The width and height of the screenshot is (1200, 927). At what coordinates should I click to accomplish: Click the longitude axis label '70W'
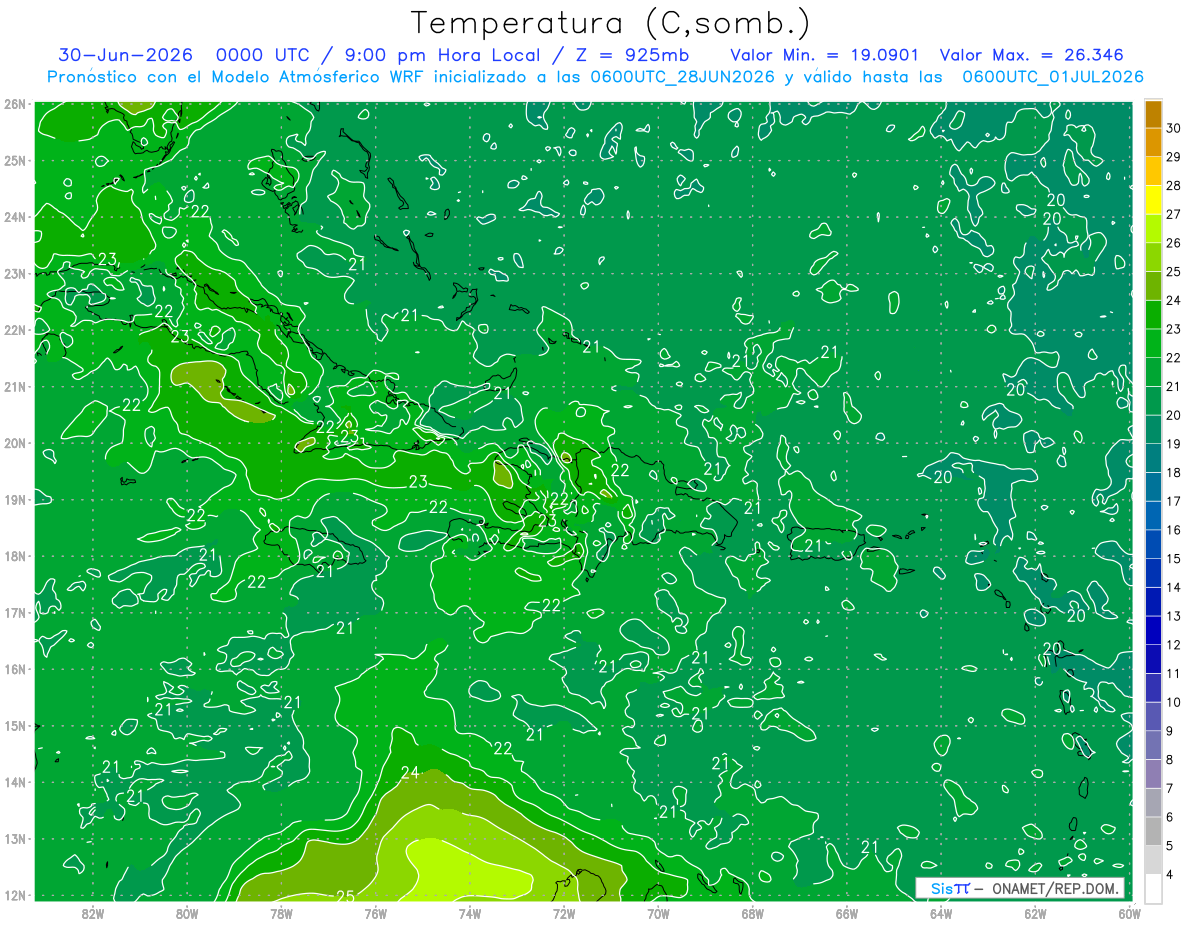click(658, 914)
